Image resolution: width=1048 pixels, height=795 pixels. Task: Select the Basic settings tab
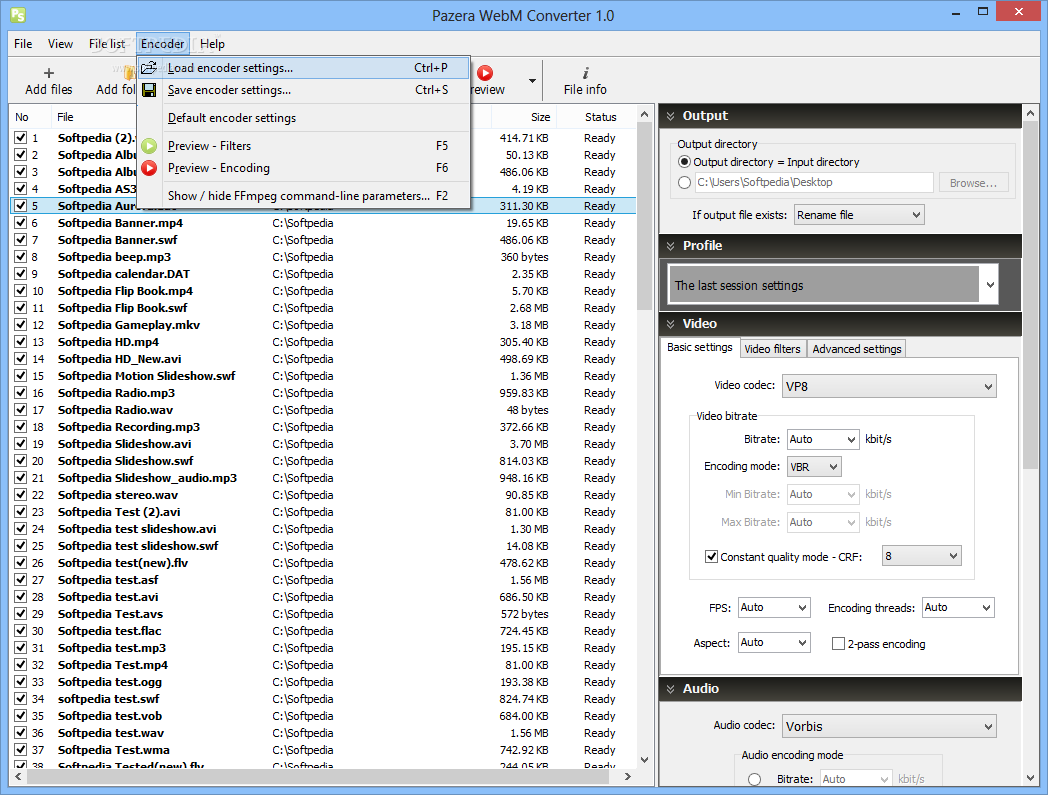[700, 347]
